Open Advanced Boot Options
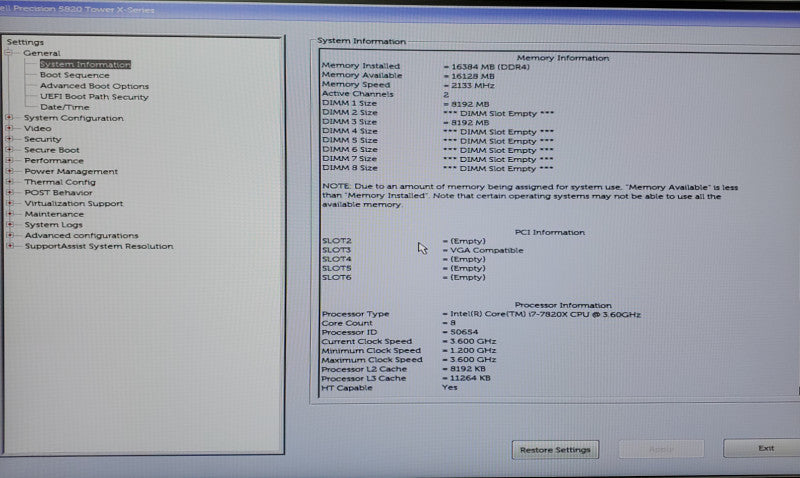The width and height of the screenshot is (800, 478). pyautogui.click(x=94, y=86)
